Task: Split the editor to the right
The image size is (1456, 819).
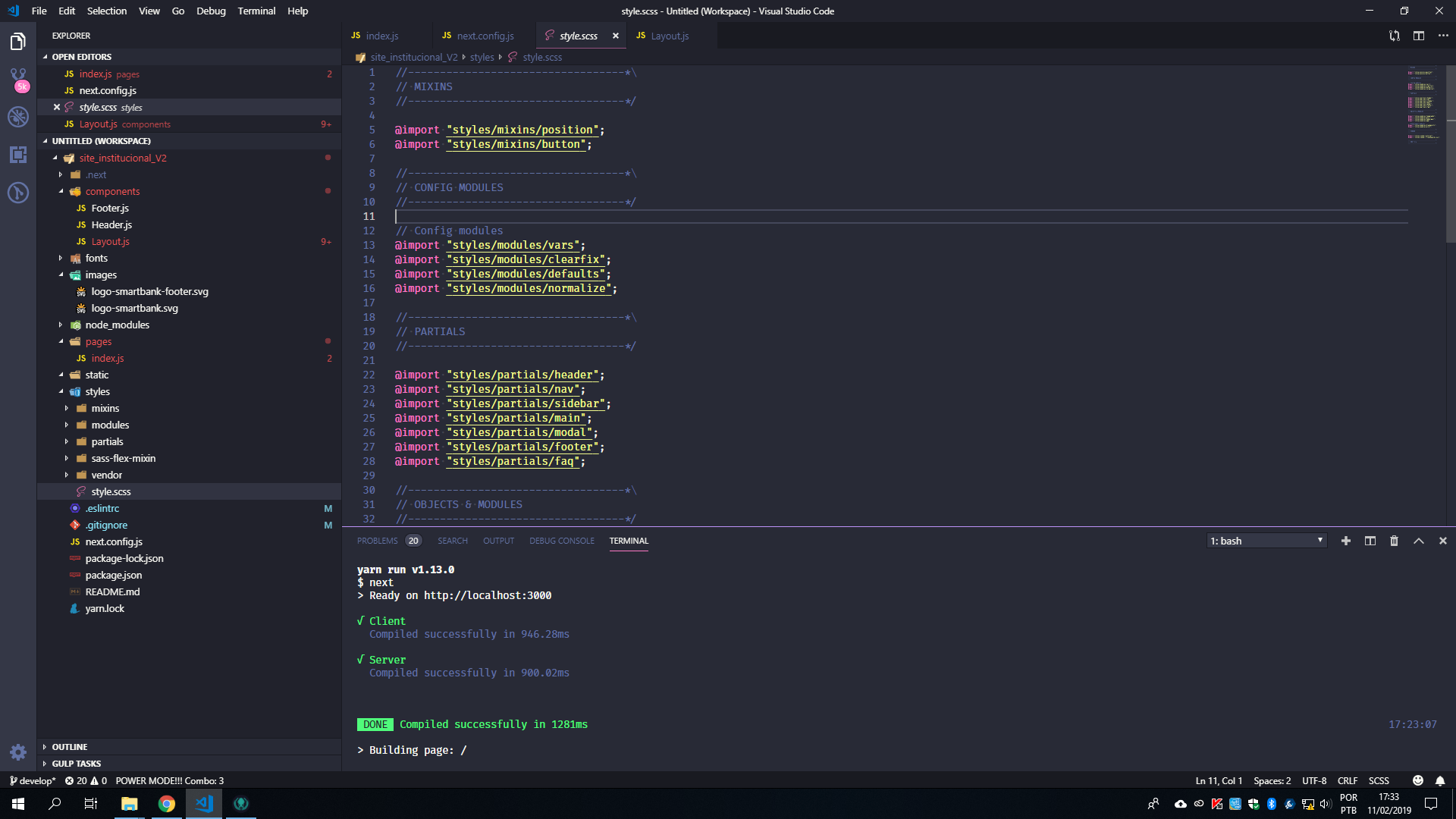Action: (1419, 36)
